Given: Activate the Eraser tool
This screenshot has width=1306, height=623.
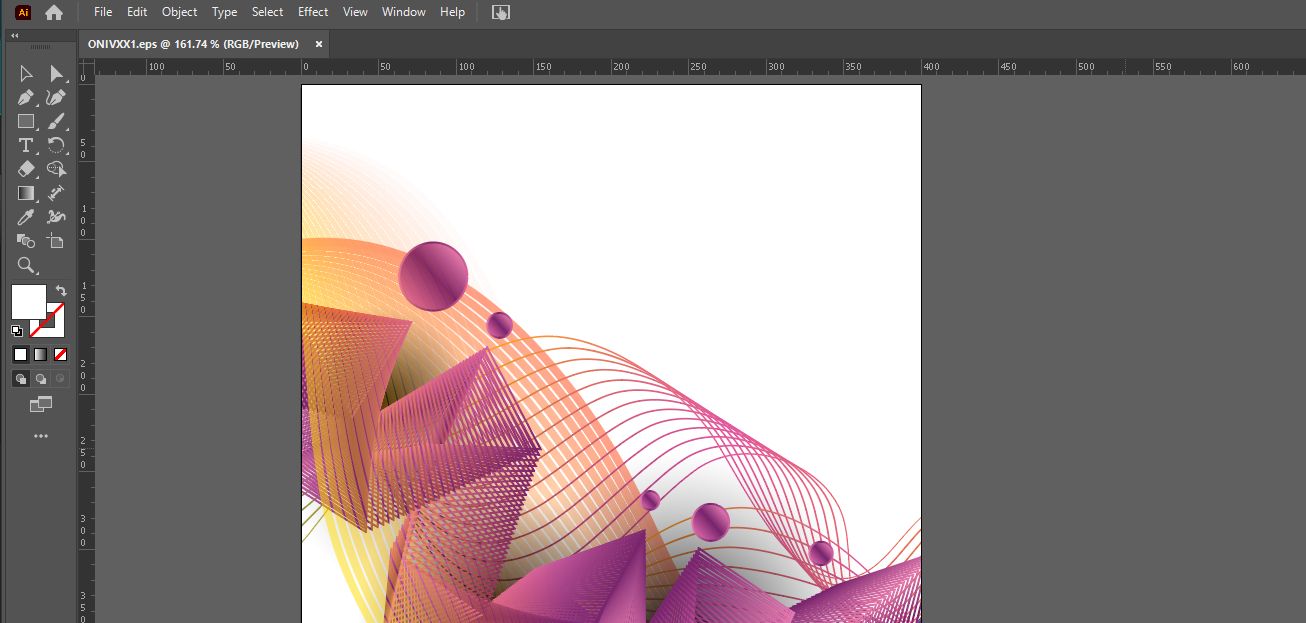Looking at the screenshot, I should [x=25, y=169].
